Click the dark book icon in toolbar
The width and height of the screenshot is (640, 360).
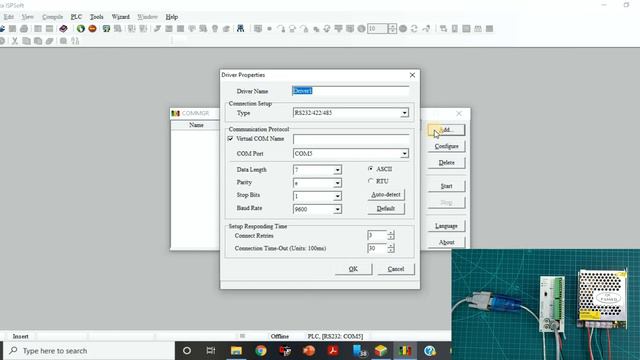coord(63,29)
